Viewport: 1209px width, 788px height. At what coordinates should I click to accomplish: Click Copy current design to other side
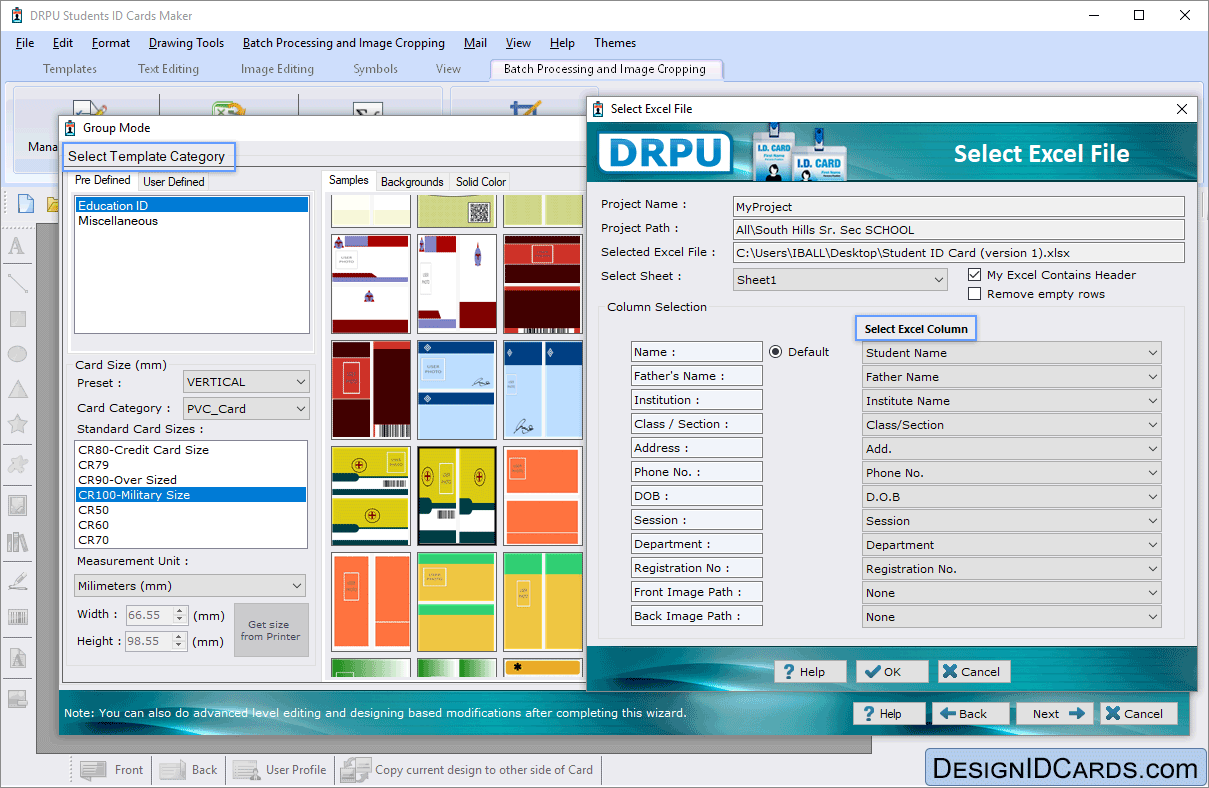[467, 770]
